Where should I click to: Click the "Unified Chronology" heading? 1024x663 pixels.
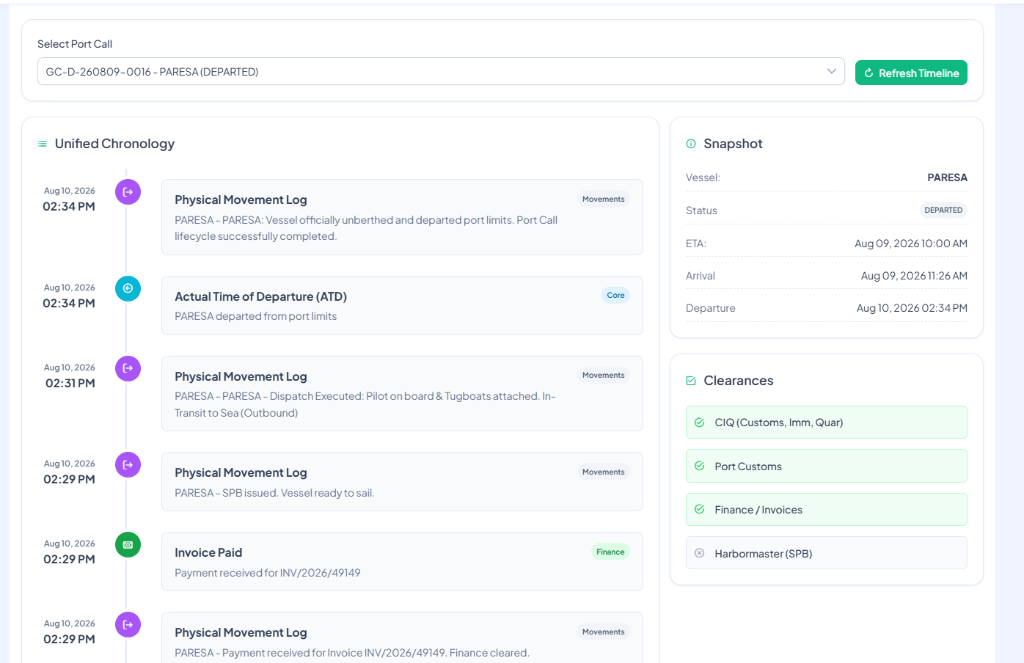tap(114, 144)
